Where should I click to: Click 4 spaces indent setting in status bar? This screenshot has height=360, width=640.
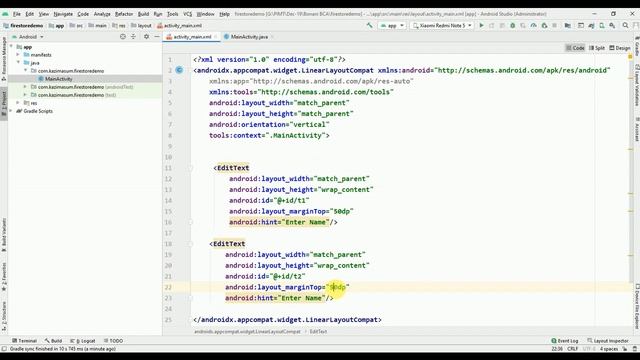click(609, 349)
